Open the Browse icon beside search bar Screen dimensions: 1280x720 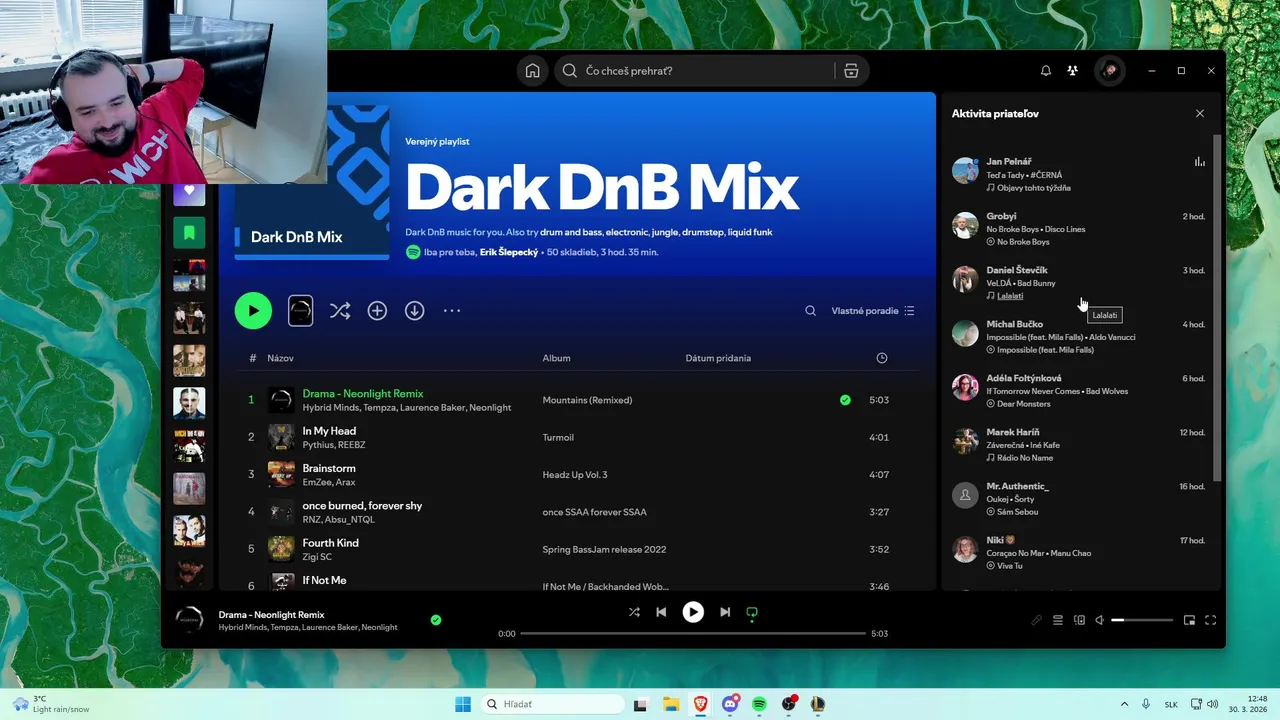pos(851,71)
